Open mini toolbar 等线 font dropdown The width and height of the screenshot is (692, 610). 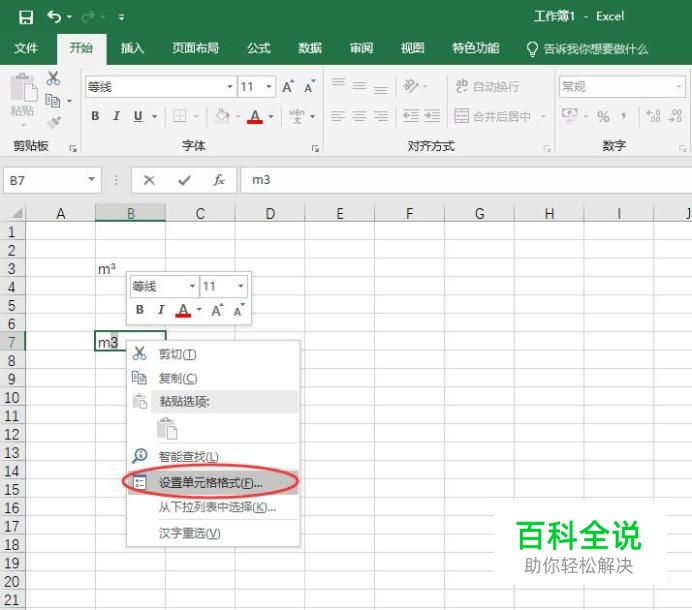click(x=192, y=286)
